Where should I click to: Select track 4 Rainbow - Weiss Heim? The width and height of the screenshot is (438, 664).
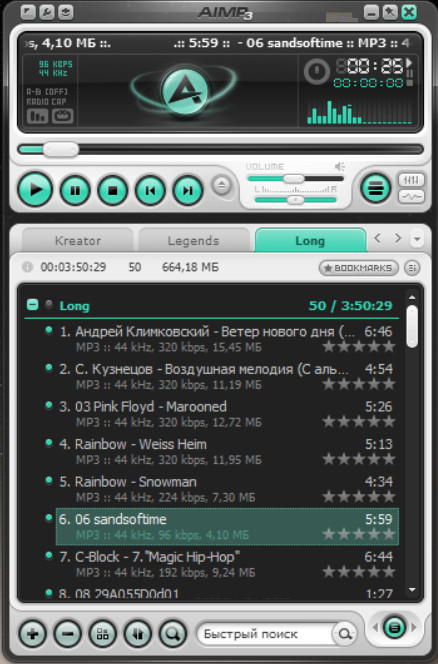(227, 451)
